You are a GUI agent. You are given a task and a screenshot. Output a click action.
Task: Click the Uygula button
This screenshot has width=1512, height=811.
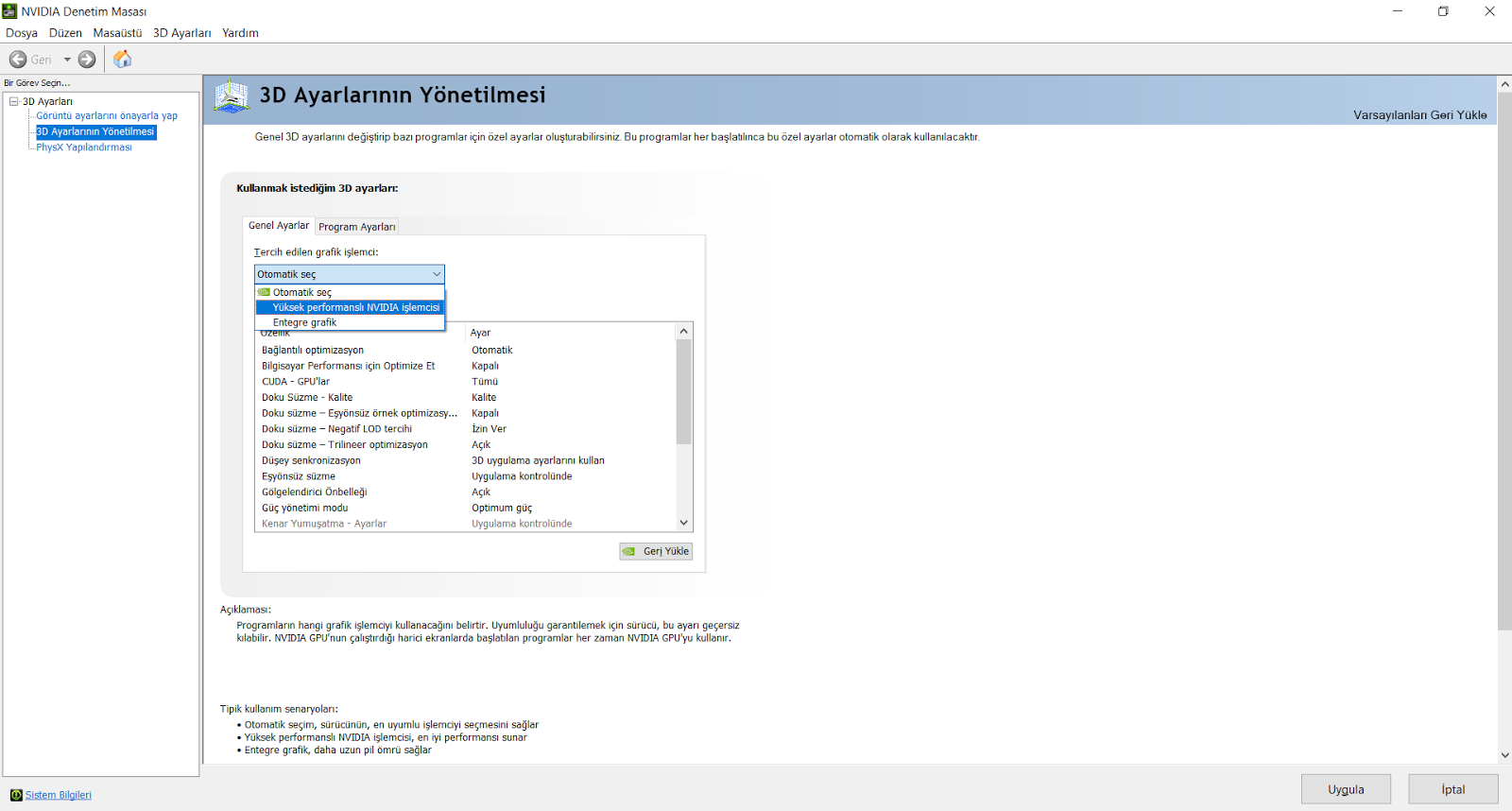point(1346,789)
